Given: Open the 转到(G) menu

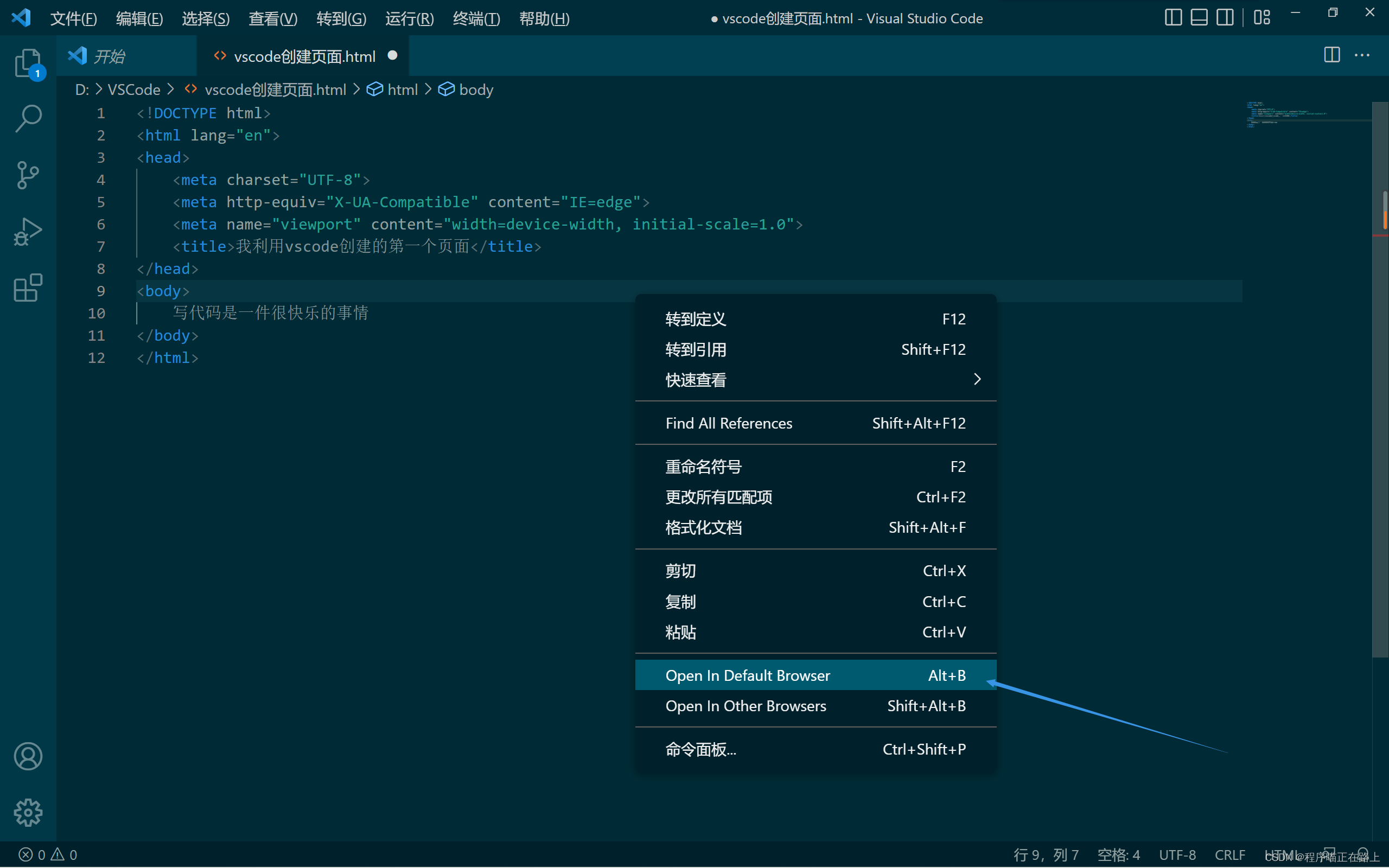Looking at the screenshot, I should 341,19.
